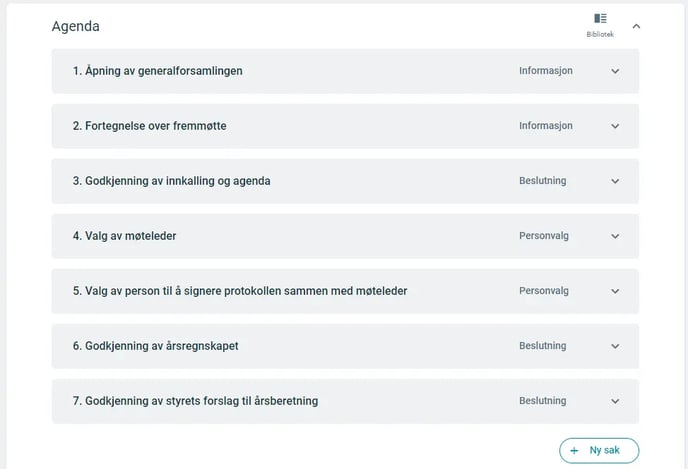Expand Godkjenning av årsregnskapet chevron
This screenshot has height=469, width=688.
coord(615,346)
